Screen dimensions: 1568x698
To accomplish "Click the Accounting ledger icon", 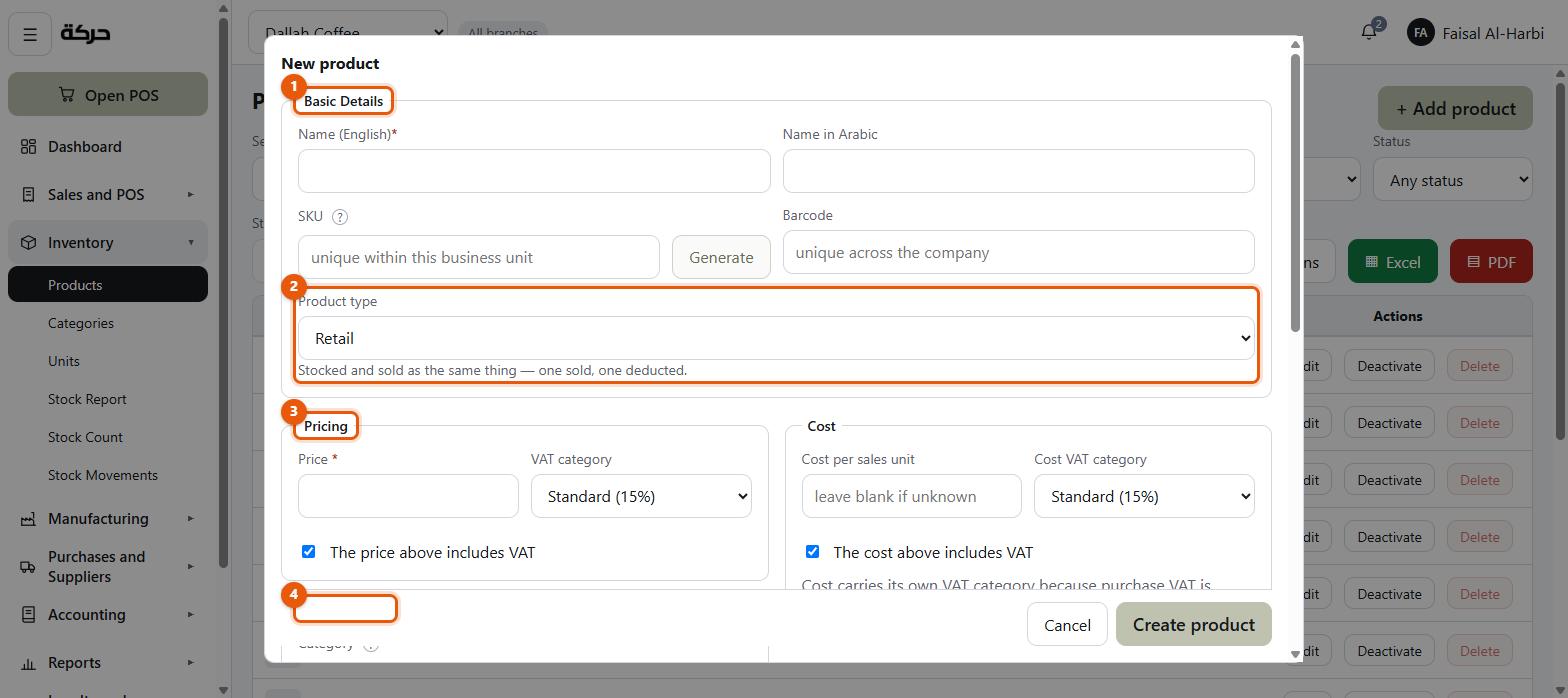I will (x=28, y=615).
